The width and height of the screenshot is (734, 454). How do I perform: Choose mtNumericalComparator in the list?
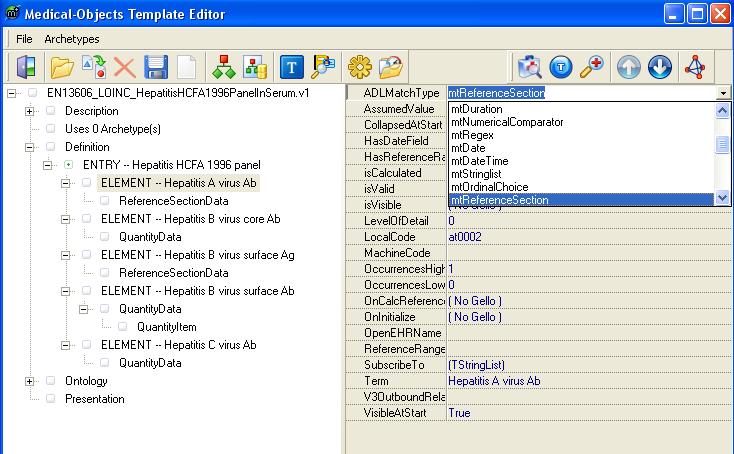tap(507, 122)
